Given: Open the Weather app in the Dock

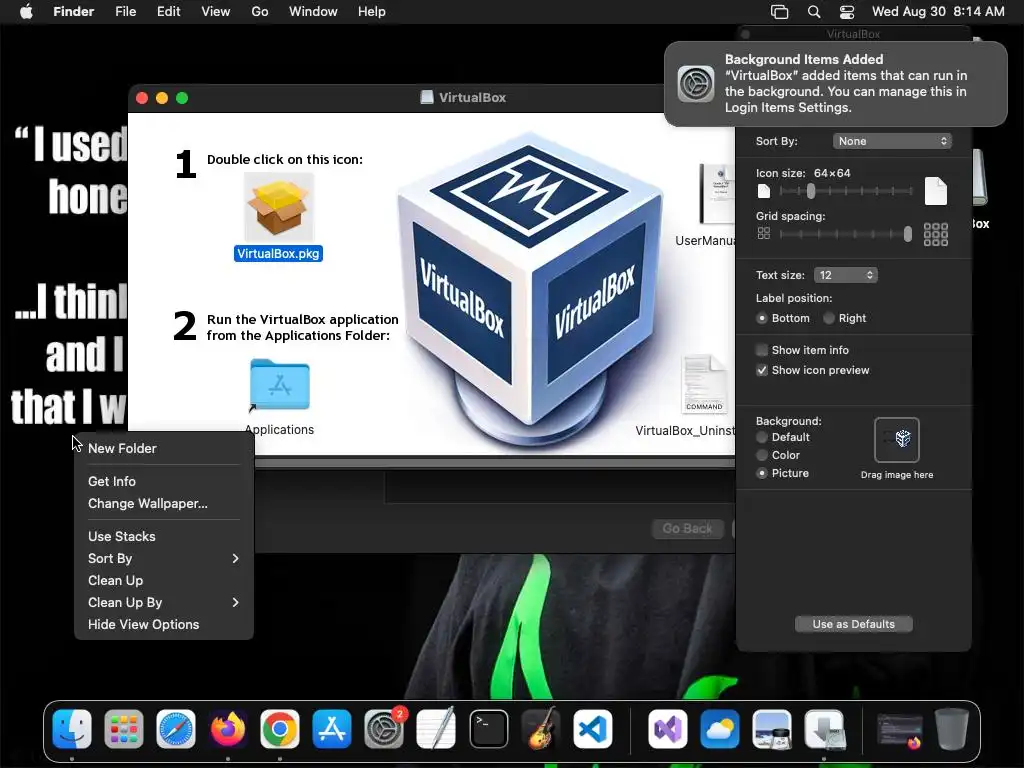Looking at the screenshot, I should tap(720, 729).
